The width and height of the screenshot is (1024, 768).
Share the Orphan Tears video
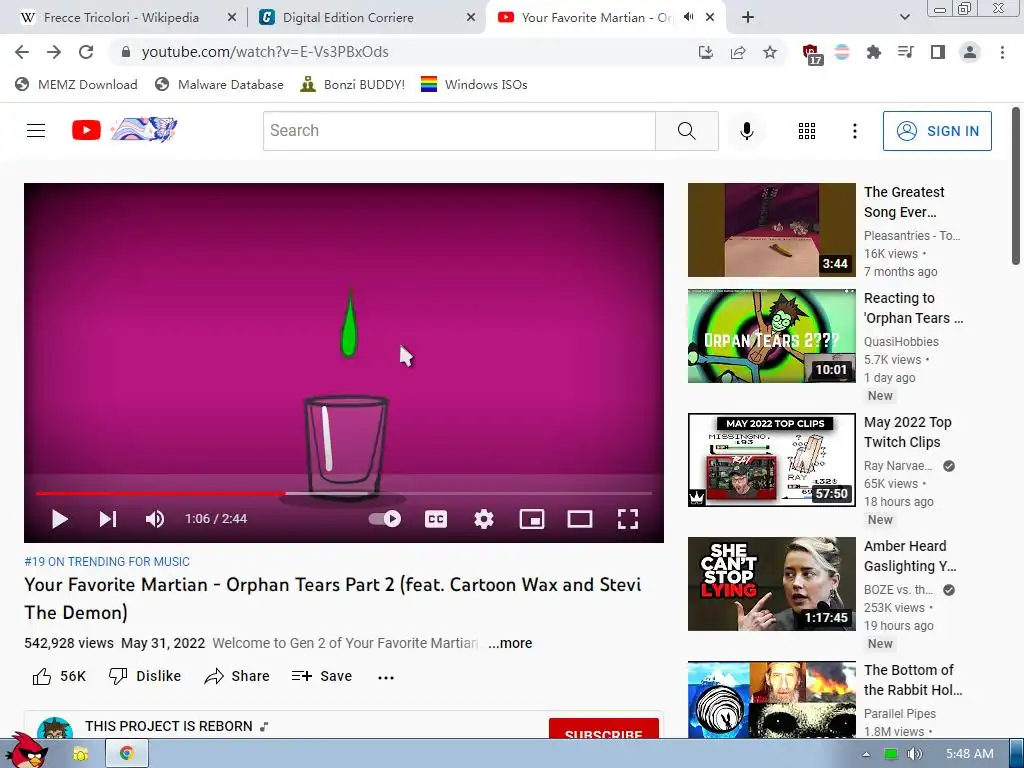[x=236, y=677]
